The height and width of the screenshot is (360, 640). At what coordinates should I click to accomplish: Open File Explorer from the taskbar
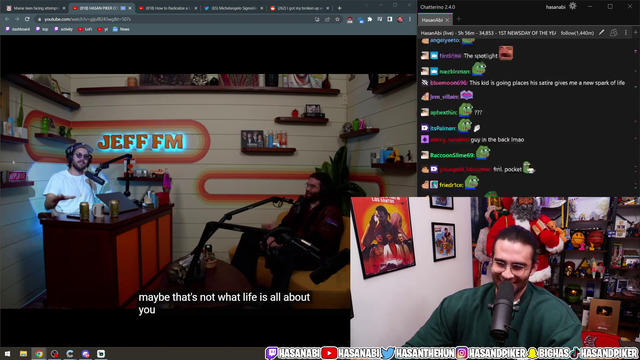pos(23,353)
